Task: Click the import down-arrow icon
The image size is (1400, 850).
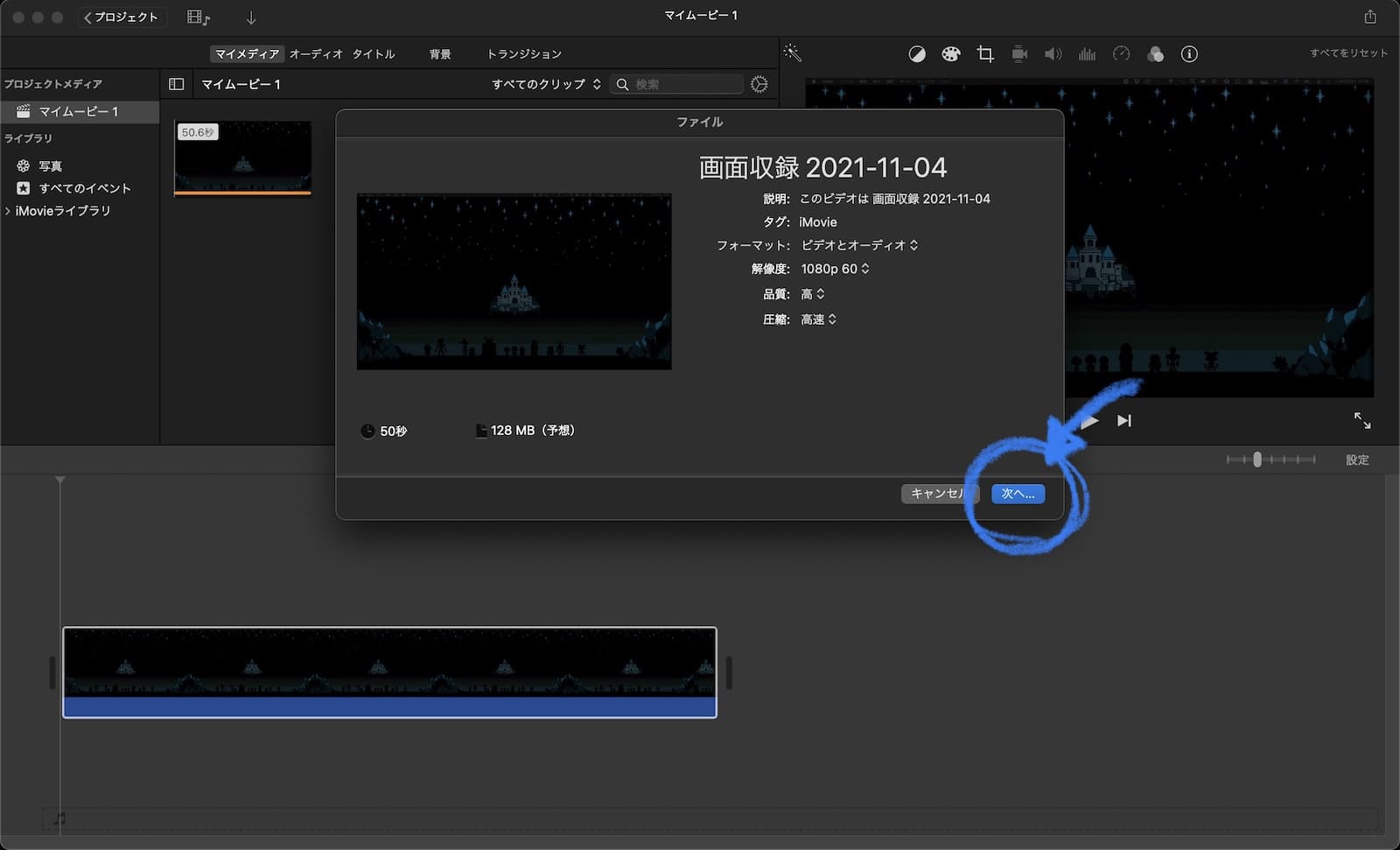Action: [251, 18]
